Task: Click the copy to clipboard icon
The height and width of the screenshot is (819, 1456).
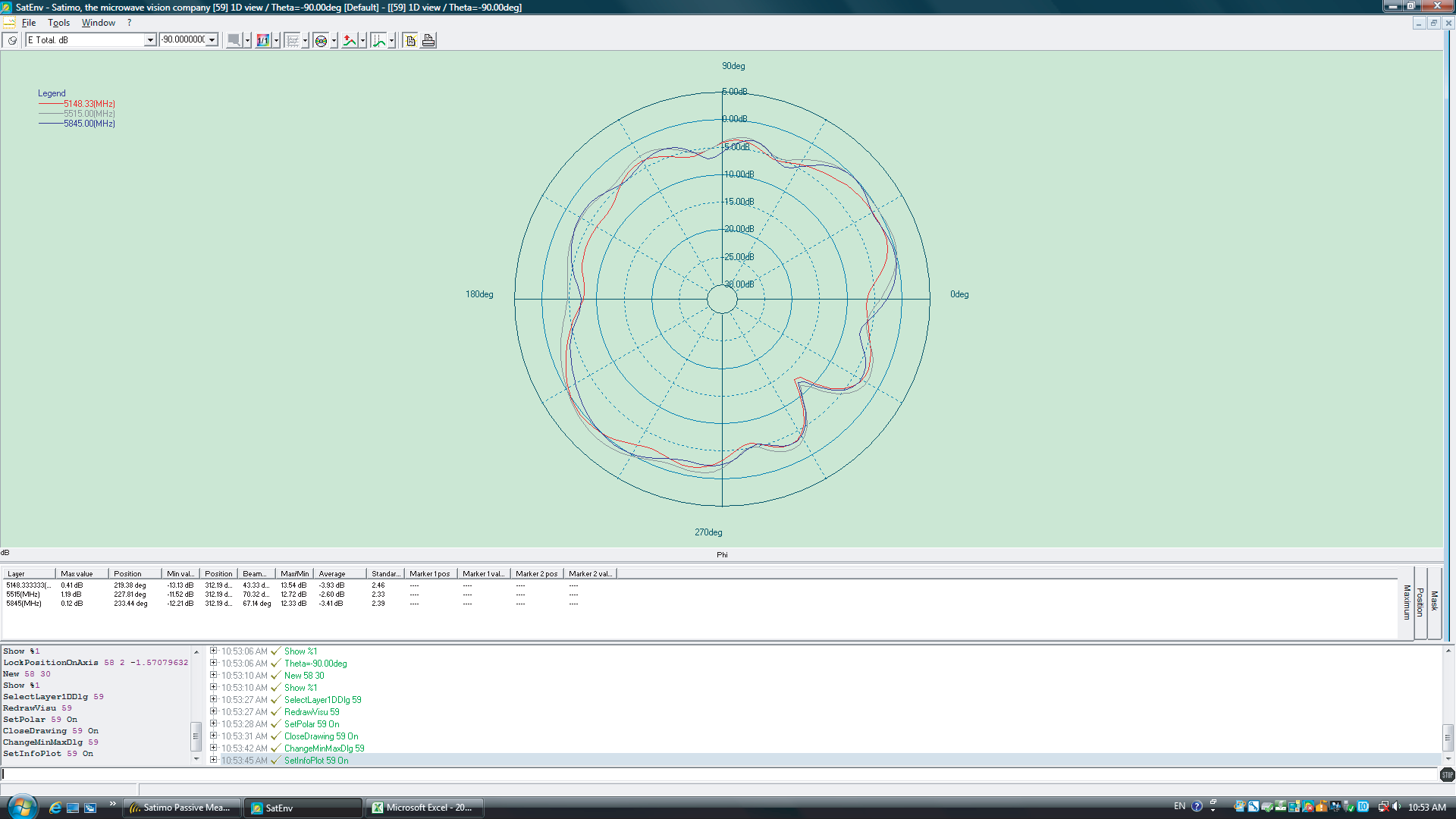Action: (x=411, y=40)
